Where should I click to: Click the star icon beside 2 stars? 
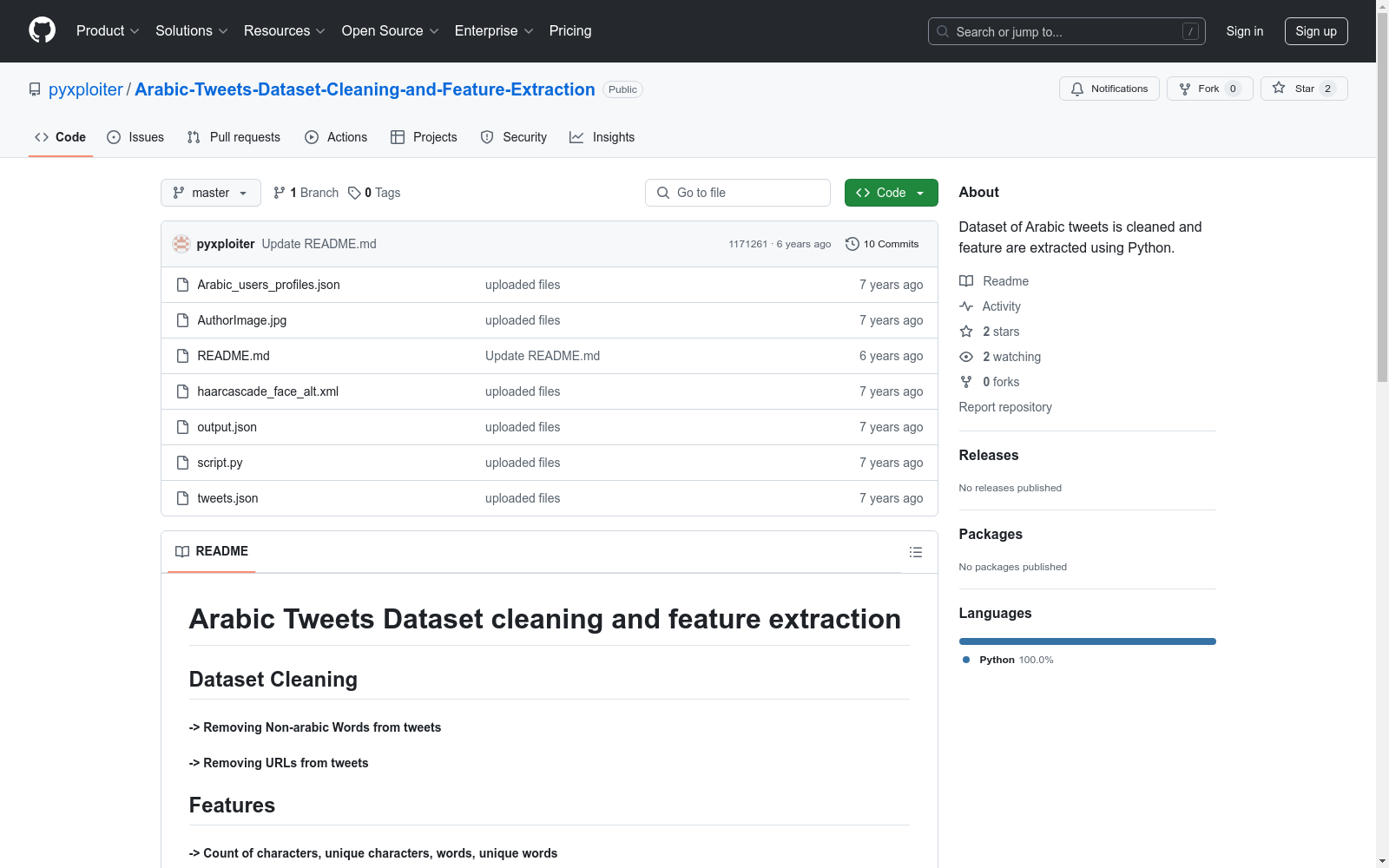pyautogui.click(x=966, y=332)
